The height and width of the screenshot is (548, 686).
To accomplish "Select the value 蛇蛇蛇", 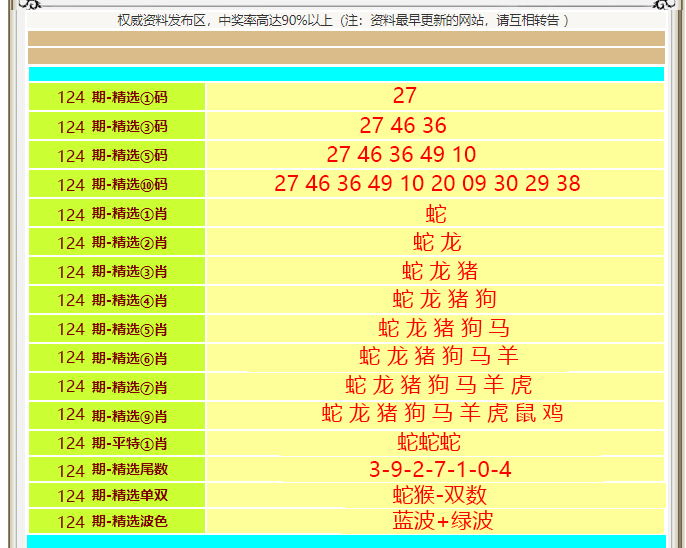I will [x=429, y=442].
